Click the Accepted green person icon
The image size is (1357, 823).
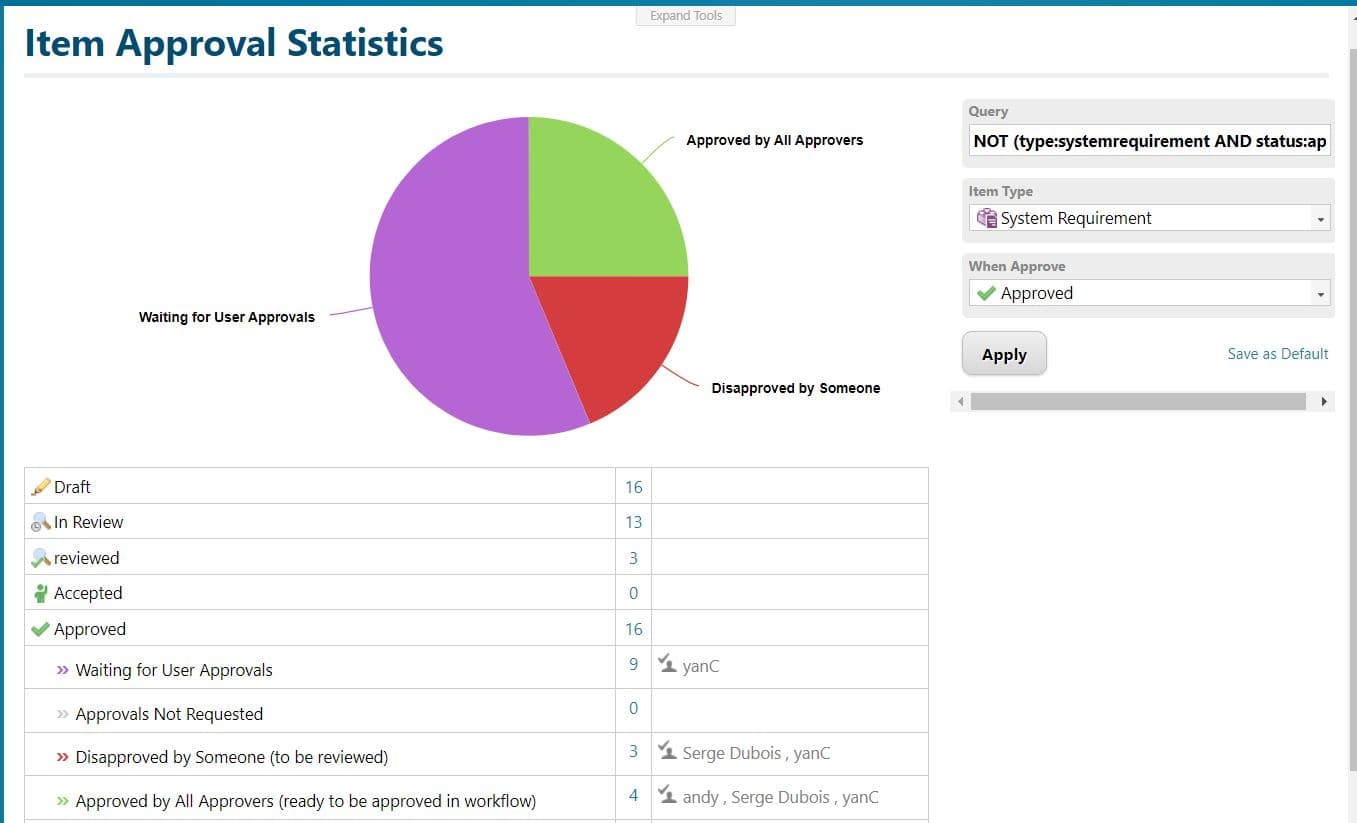(41, 594)
